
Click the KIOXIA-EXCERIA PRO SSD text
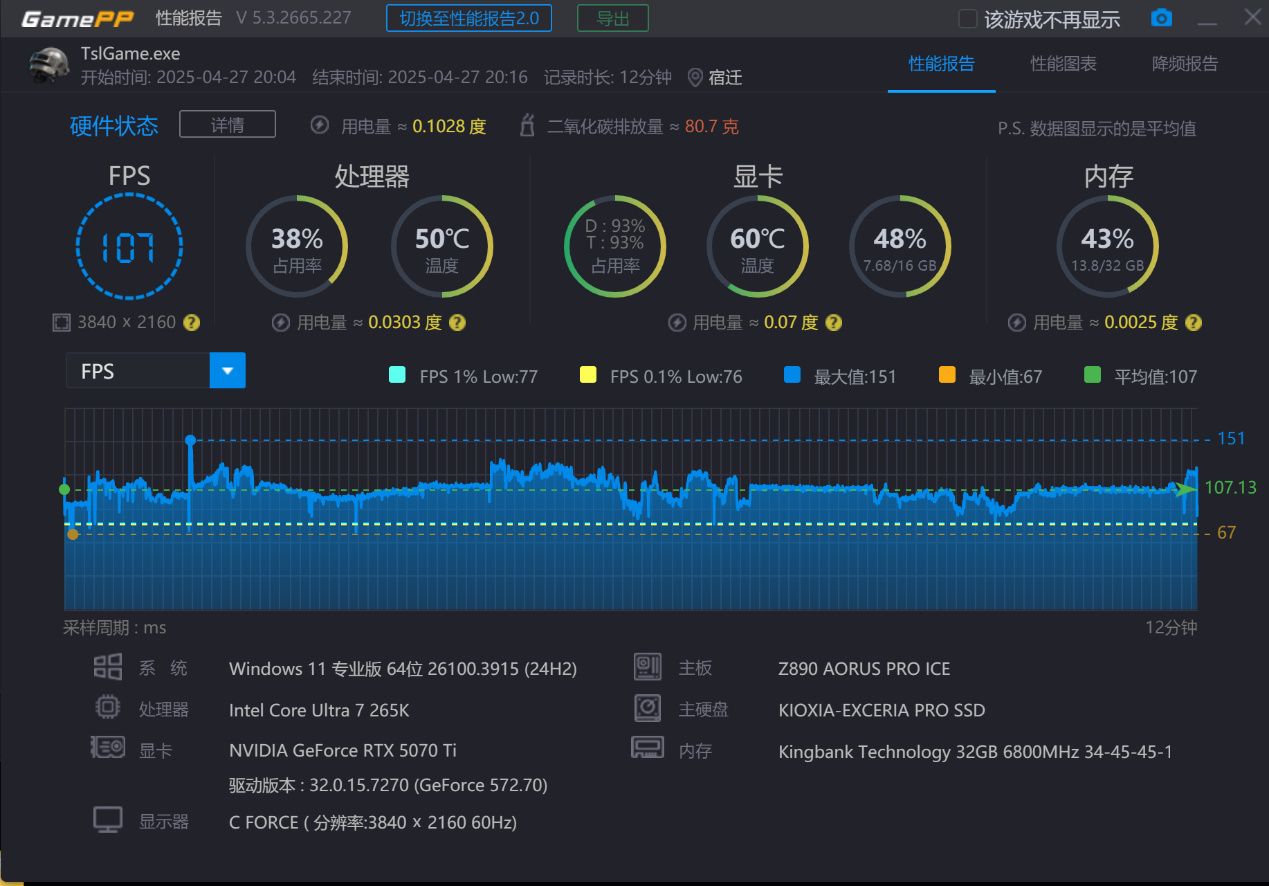click(x=882, y=710)
